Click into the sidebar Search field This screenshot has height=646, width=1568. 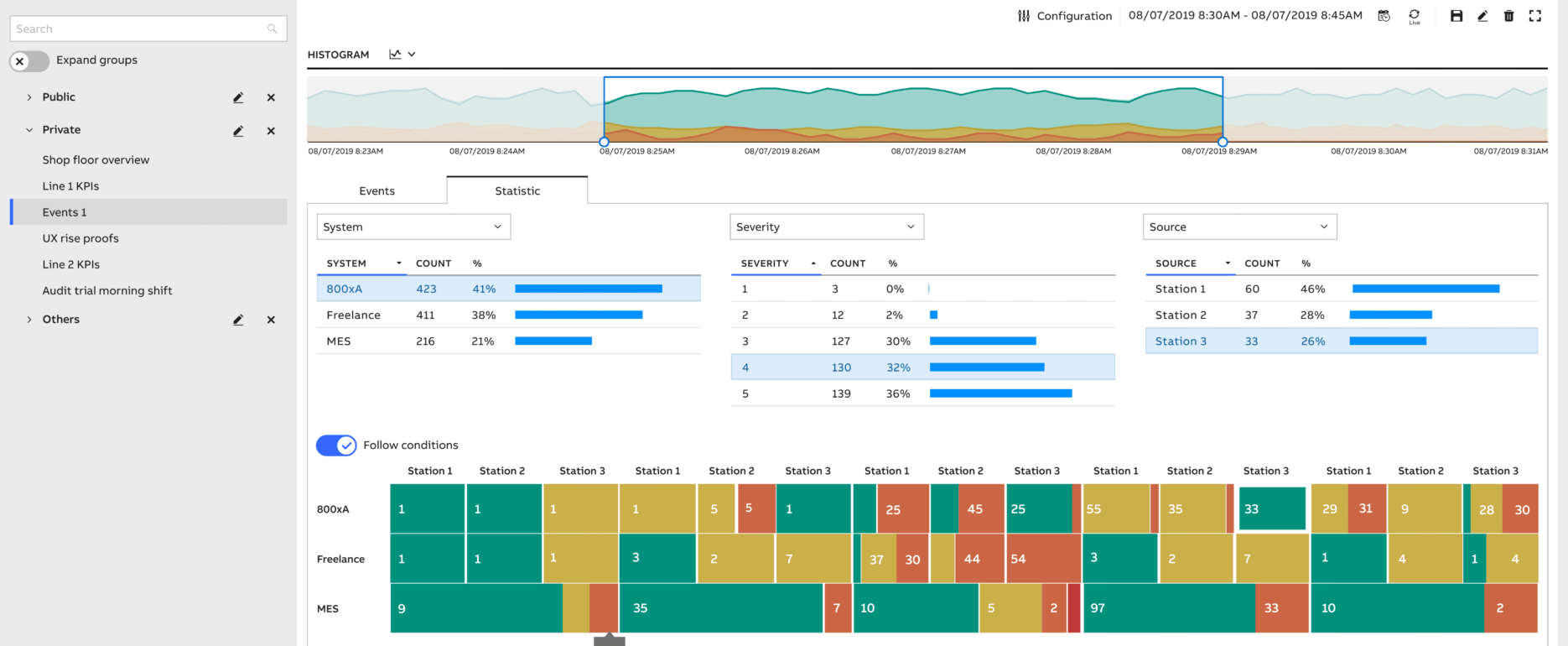tap(138, 29)
